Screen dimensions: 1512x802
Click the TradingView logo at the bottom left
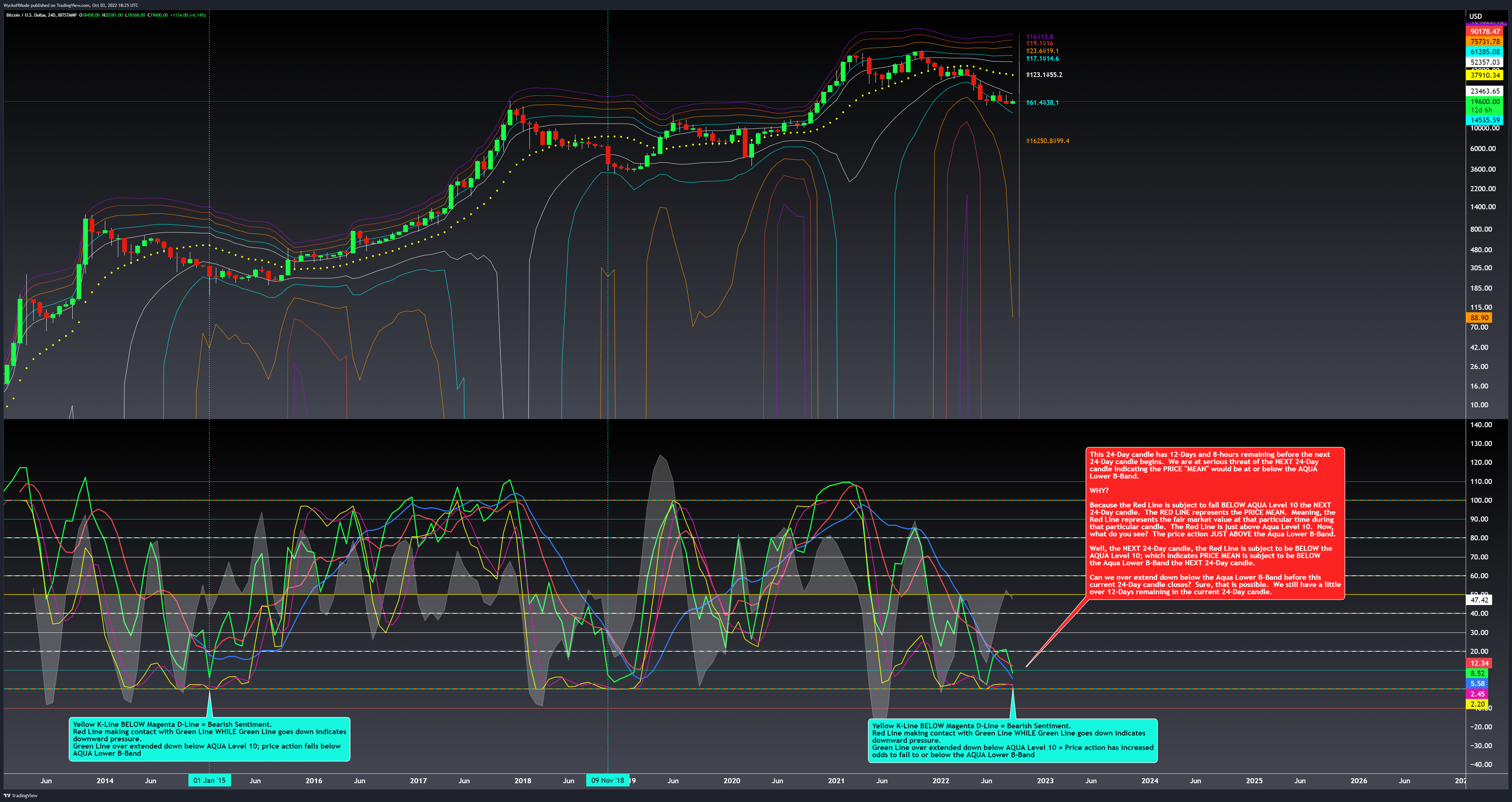(x=21, y=795)
